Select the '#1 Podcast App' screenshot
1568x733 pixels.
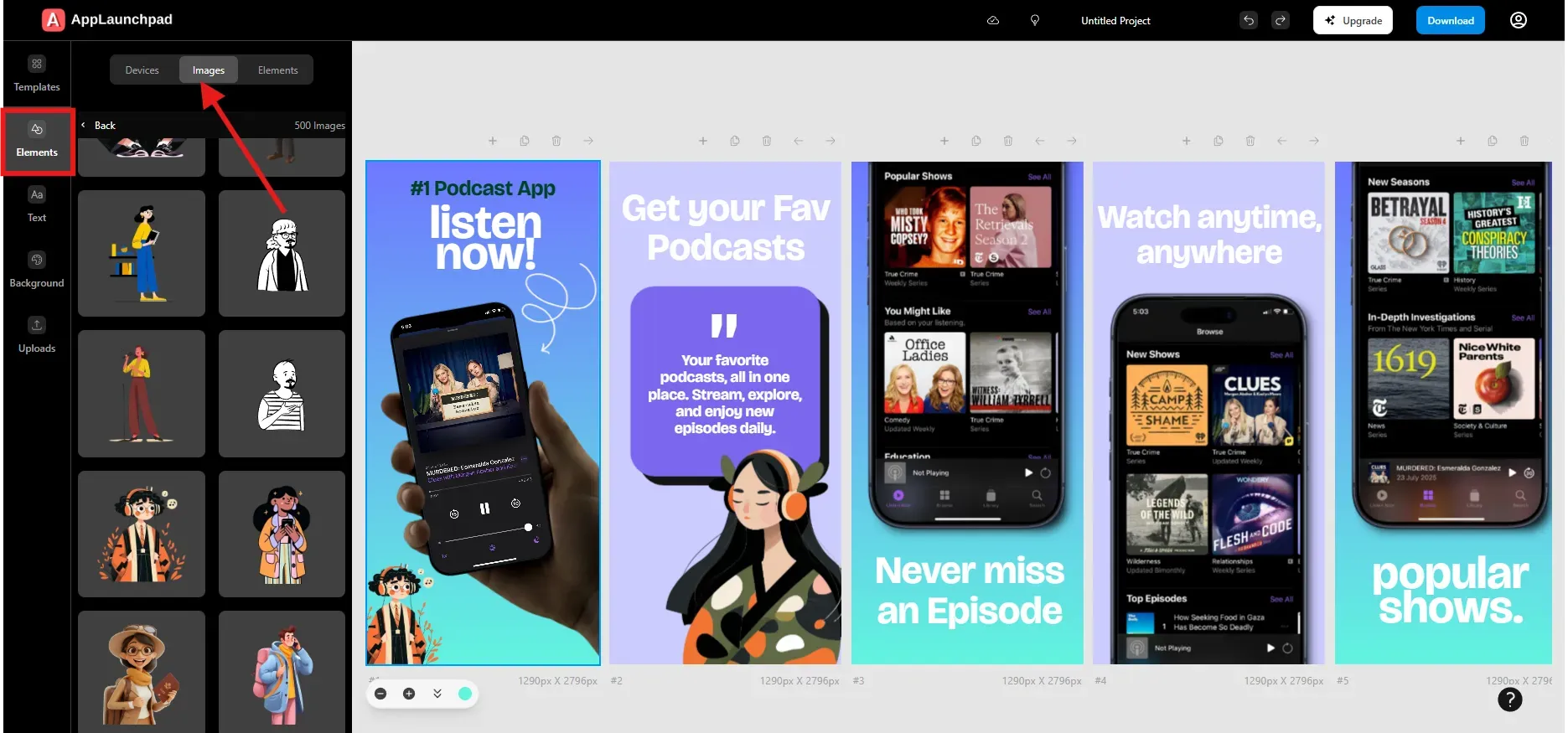coord(483,413)
